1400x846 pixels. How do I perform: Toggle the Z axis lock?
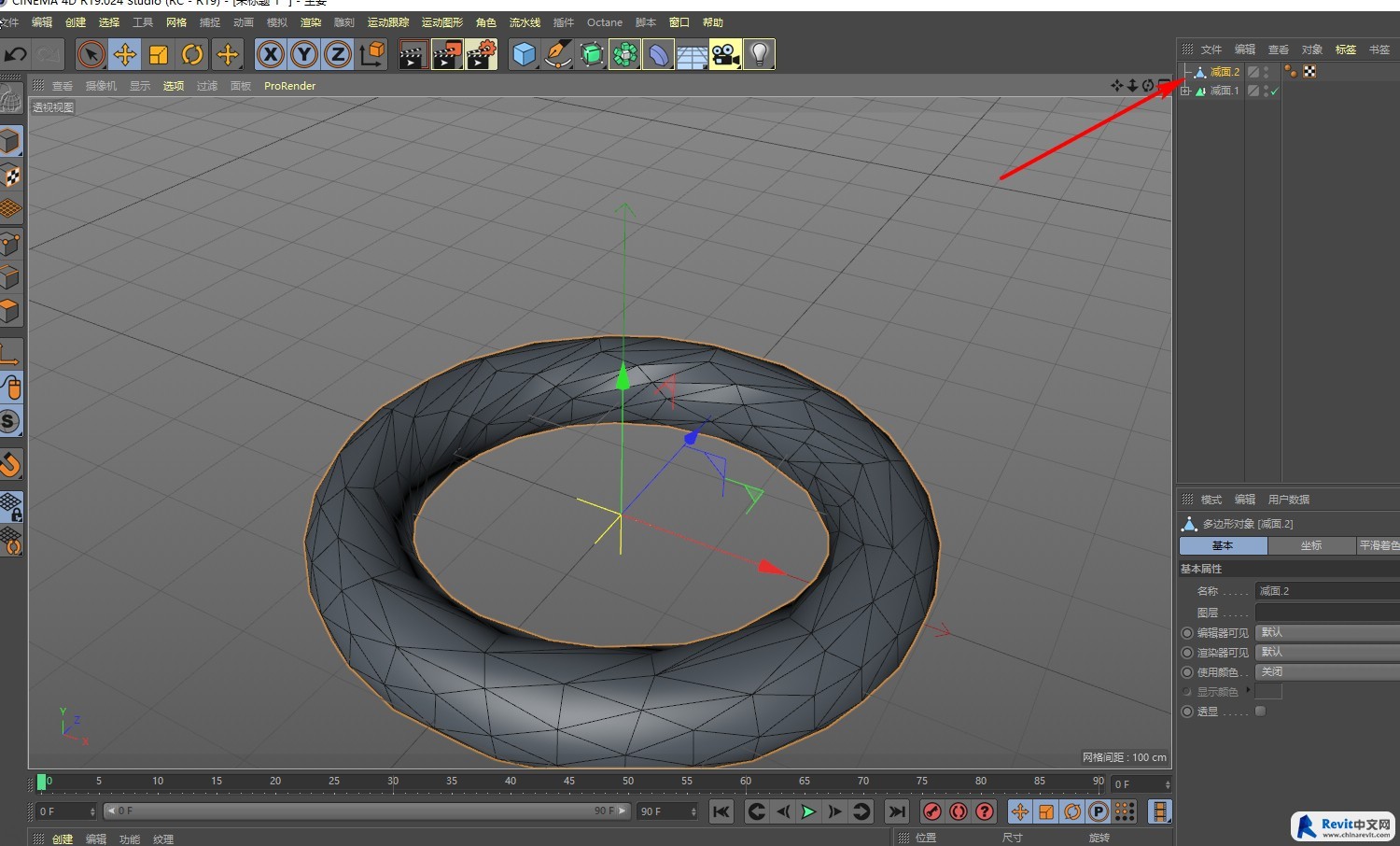[338, 55]
